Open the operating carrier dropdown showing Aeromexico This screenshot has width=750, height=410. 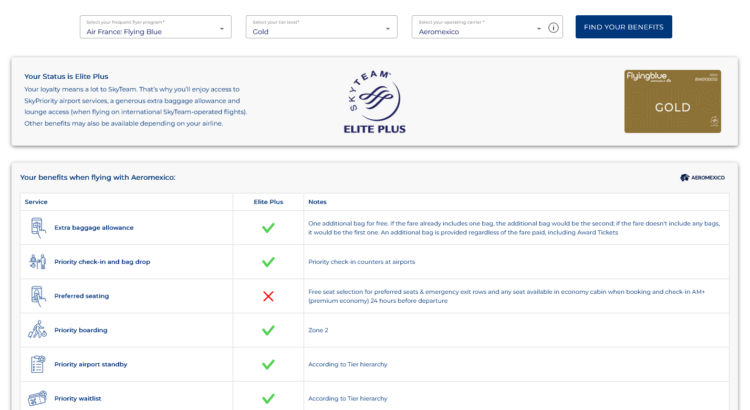[x=478, y=27]
